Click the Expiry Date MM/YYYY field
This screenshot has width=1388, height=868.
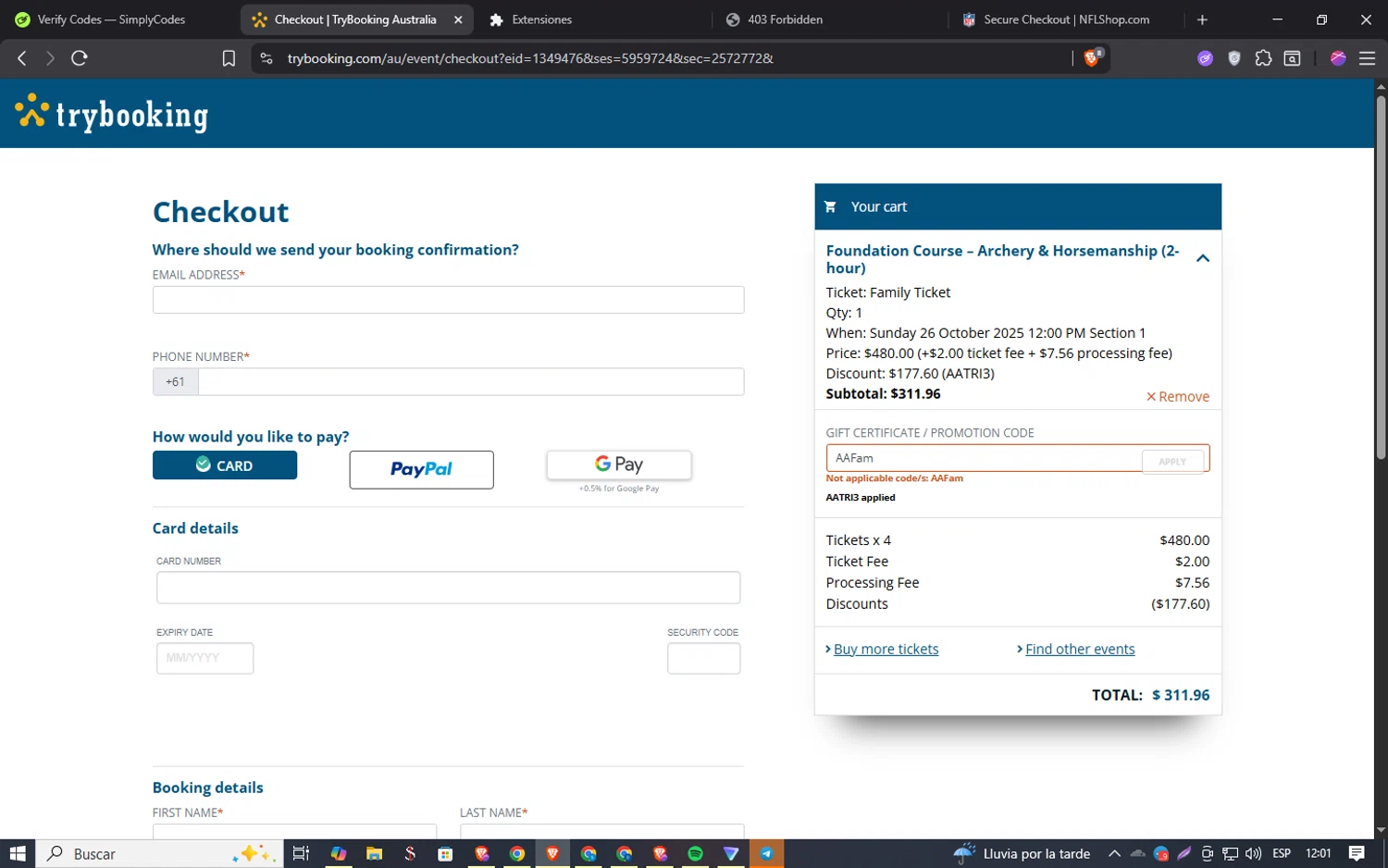204,658
